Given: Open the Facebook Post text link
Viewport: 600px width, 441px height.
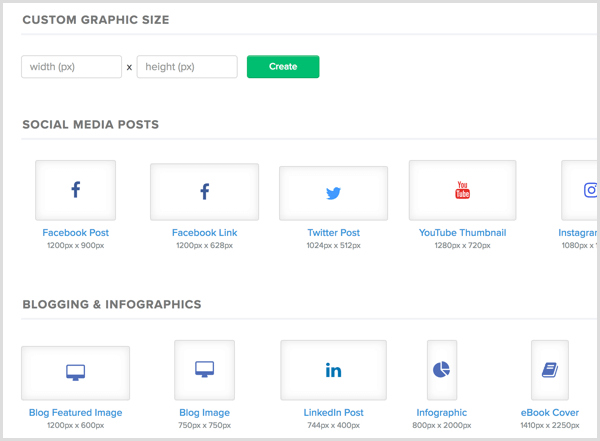Looking at the screenshot, I should click(x=75, y=233).
